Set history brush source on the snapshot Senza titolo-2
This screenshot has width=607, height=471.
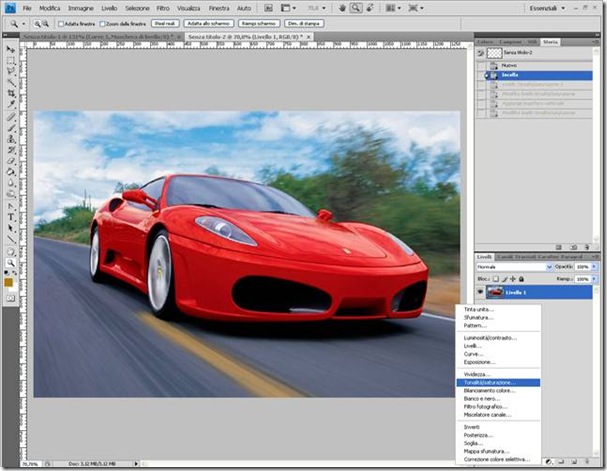(x=480, y=53)
